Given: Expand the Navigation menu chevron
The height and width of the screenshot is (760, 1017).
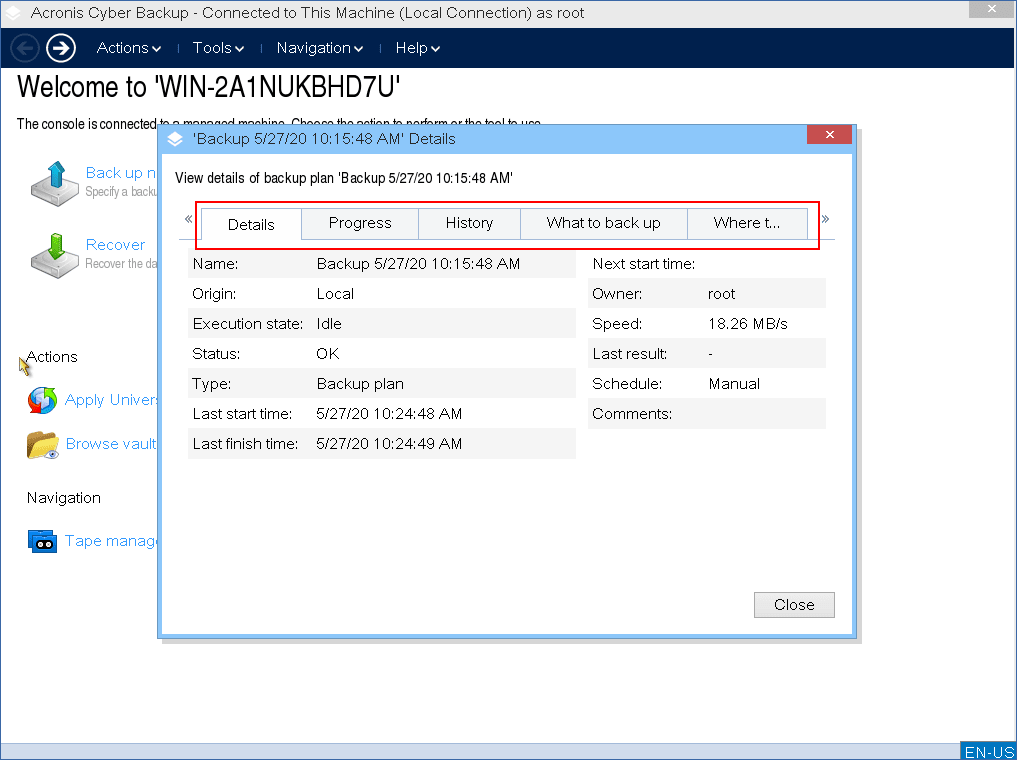Looking at the screenshot, I should (359, 49).
